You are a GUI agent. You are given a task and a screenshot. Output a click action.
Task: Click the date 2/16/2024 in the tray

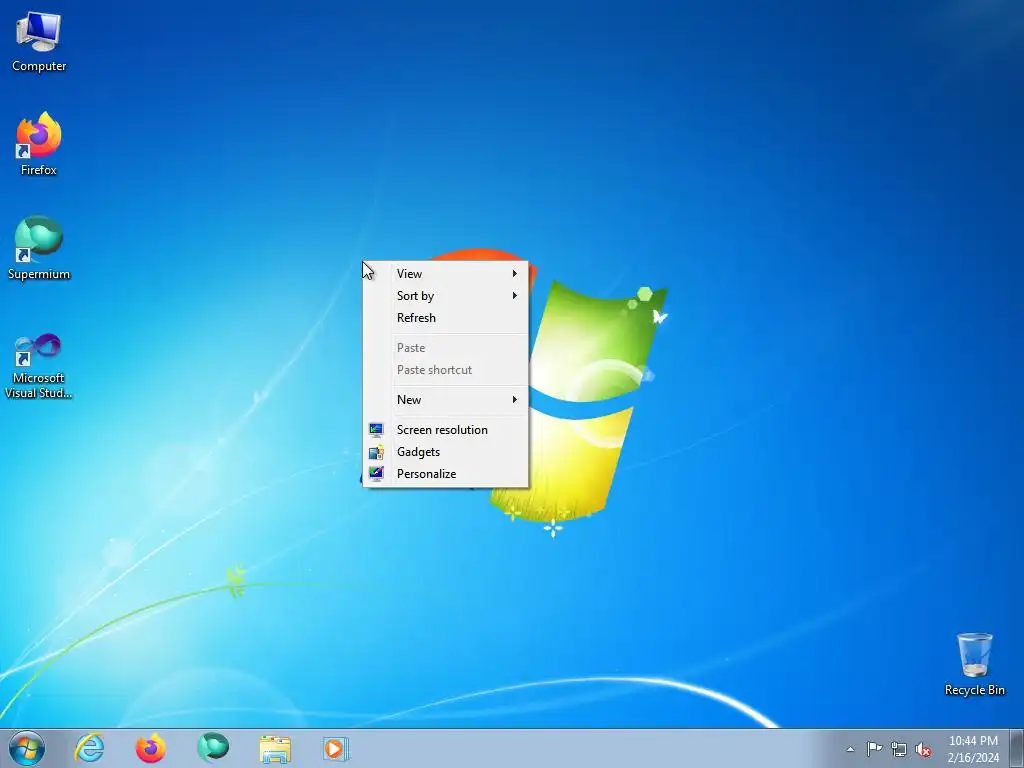point(973,758)
